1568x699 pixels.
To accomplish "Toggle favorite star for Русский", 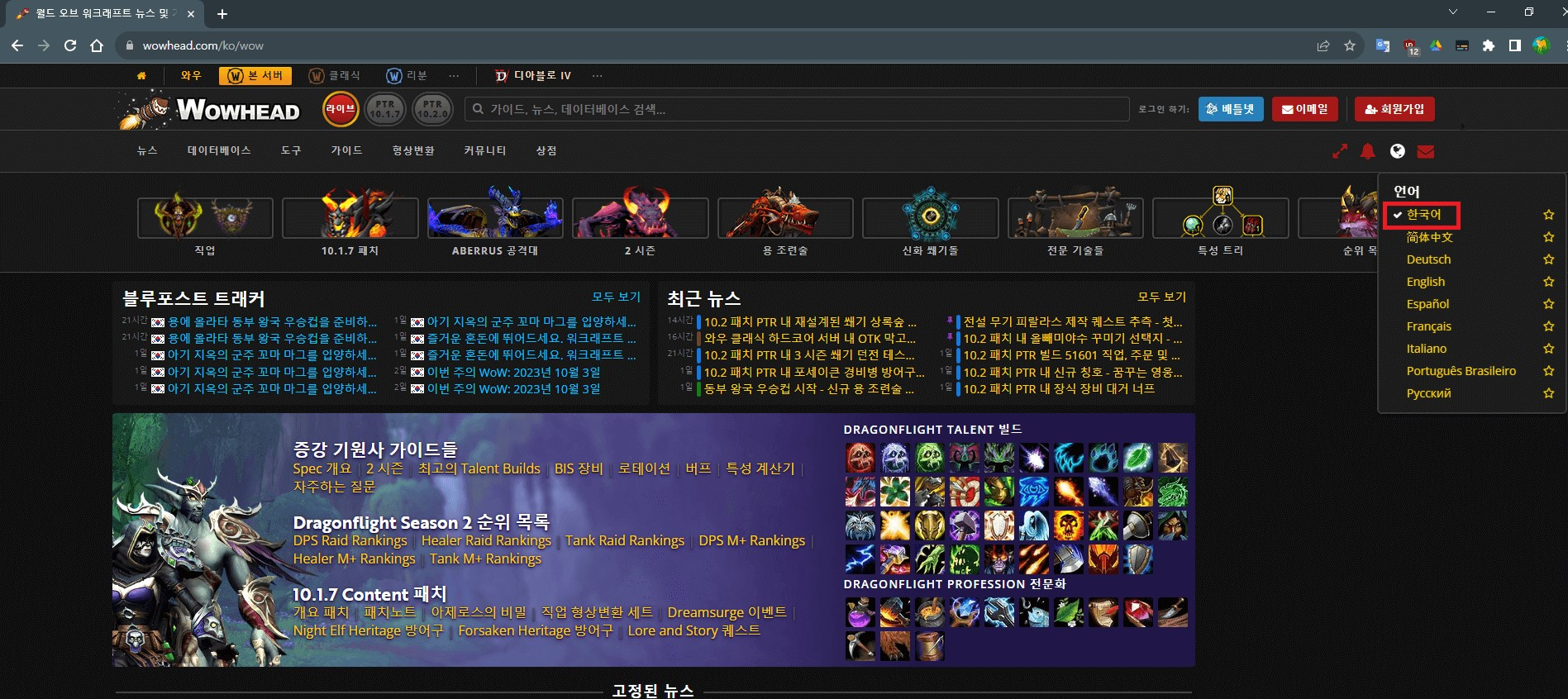I will coord(1549,393).
